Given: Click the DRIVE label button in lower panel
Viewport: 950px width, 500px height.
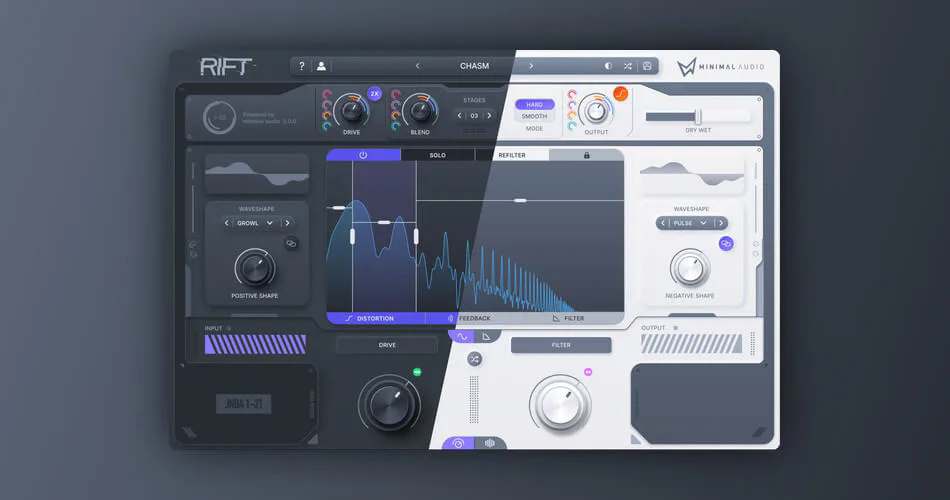Looking at the screenshot, I should tap(387, 345).
